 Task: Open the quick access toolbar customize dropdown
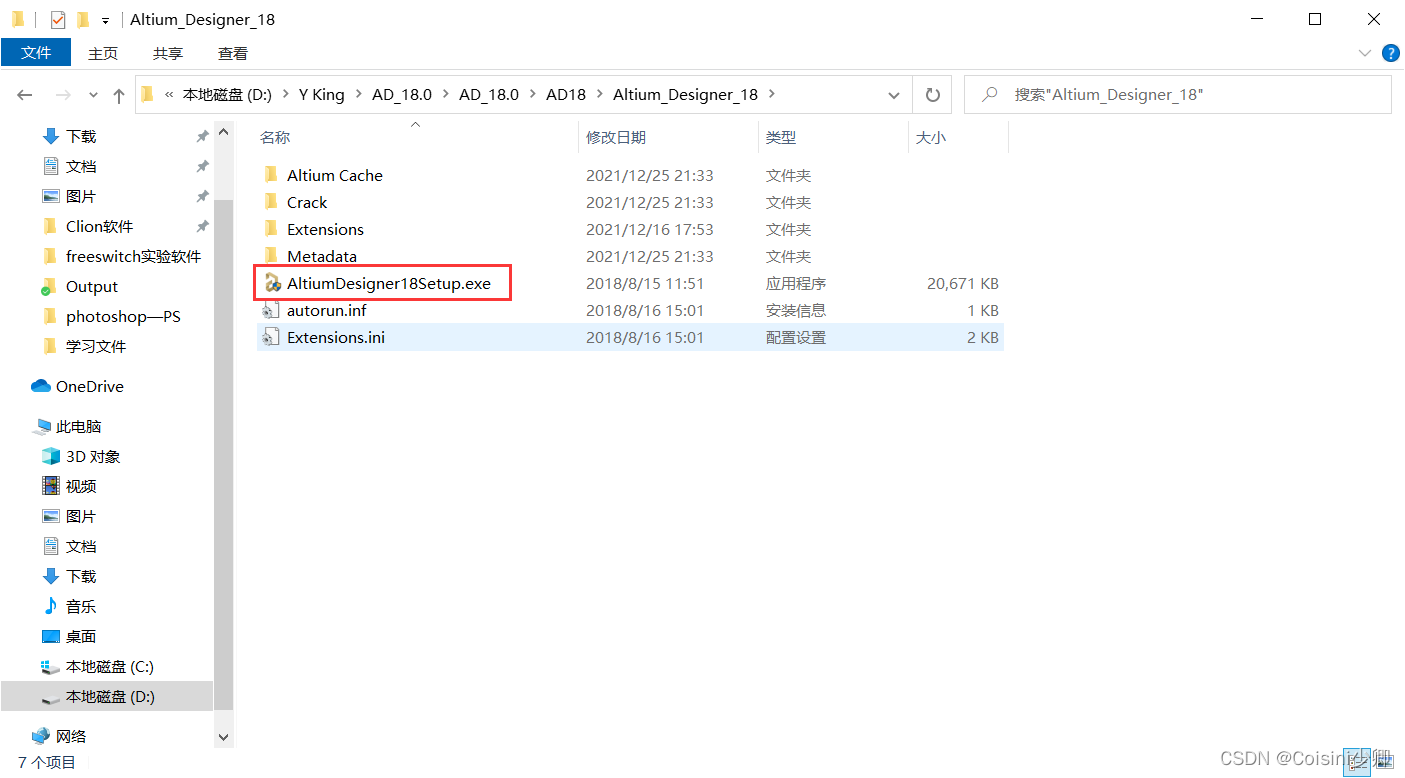pos(105,20)
